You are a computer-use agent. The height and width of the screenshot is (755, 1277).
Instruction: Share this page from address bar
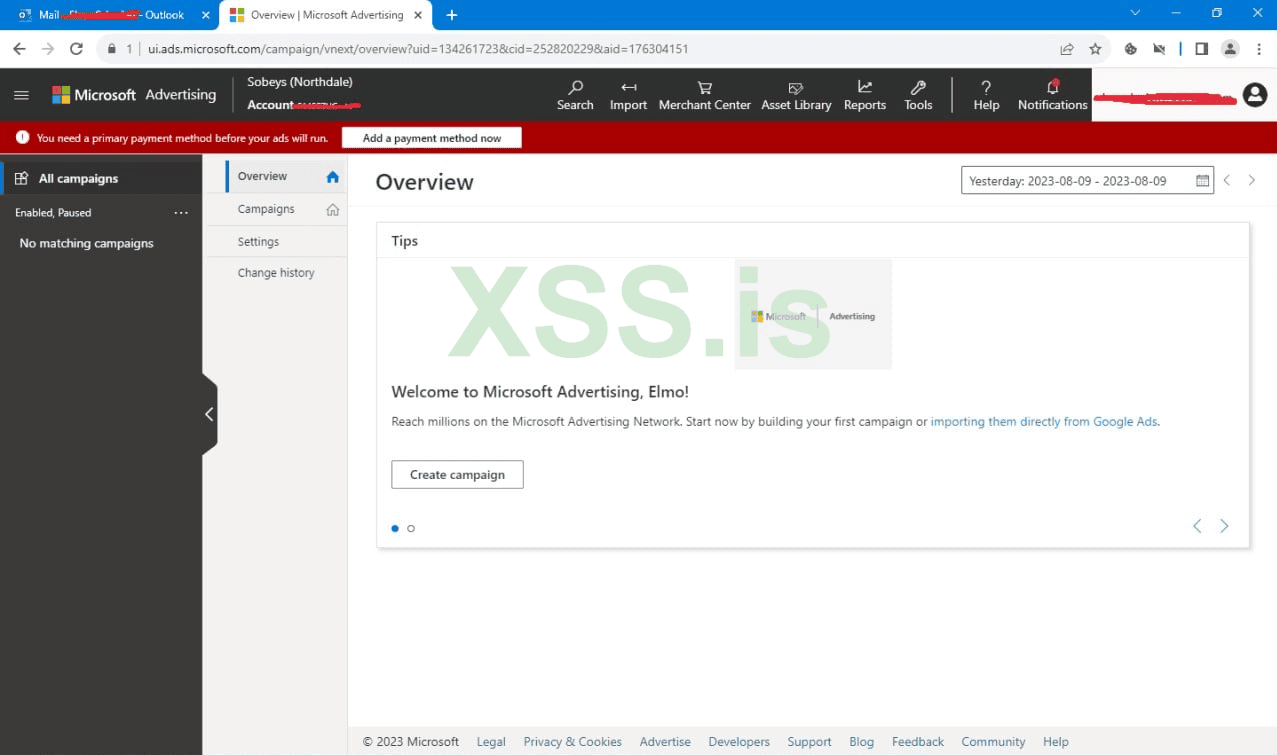click(x=1067, y=48)
